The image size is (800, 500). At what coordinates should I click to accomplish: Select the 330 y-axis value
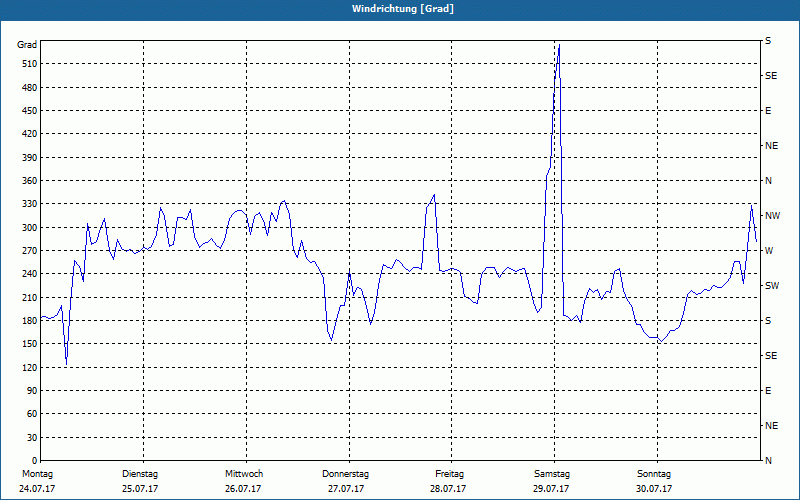click(30, 204)
